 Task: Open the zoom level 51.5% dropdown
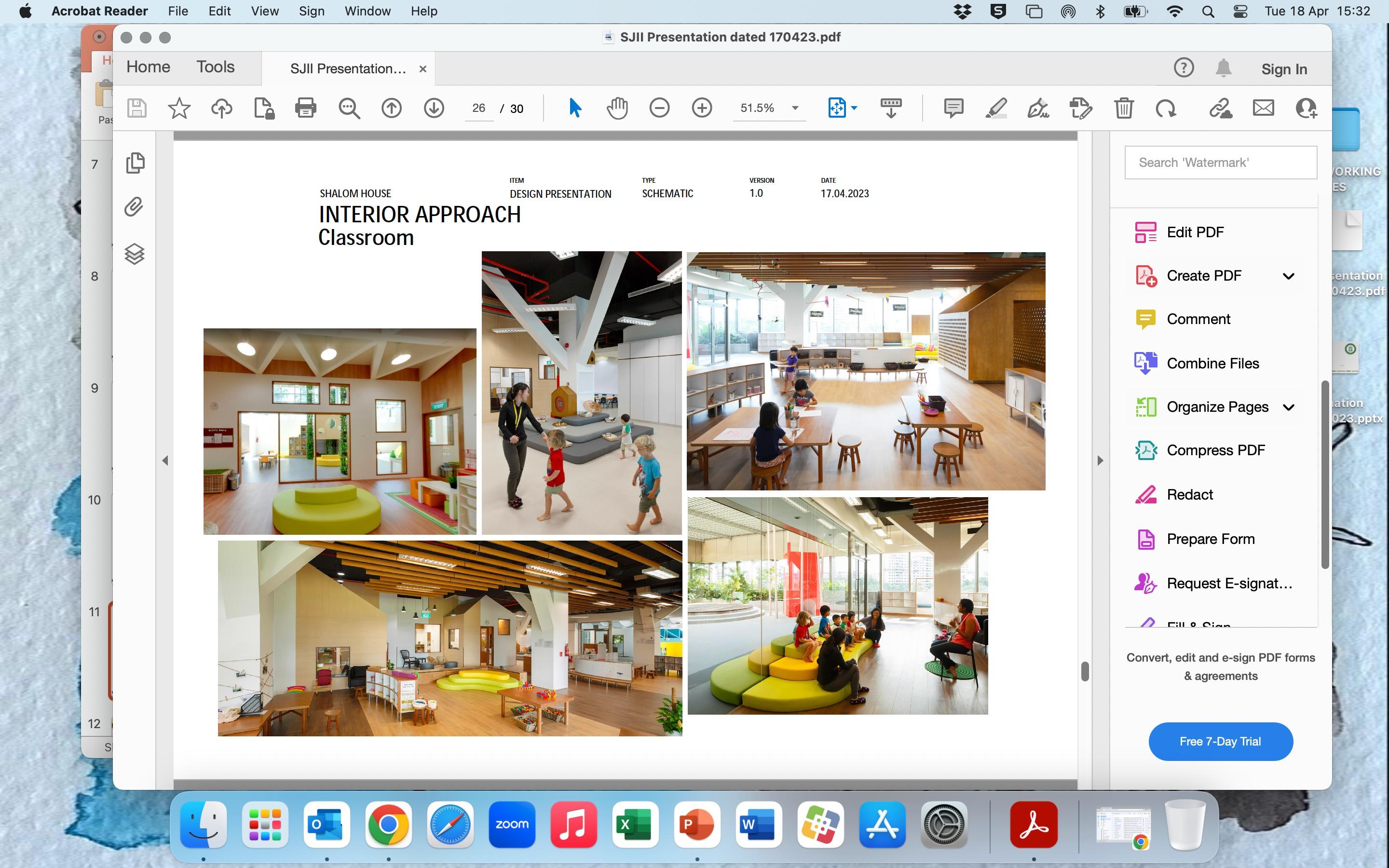(x=795, y=108)
